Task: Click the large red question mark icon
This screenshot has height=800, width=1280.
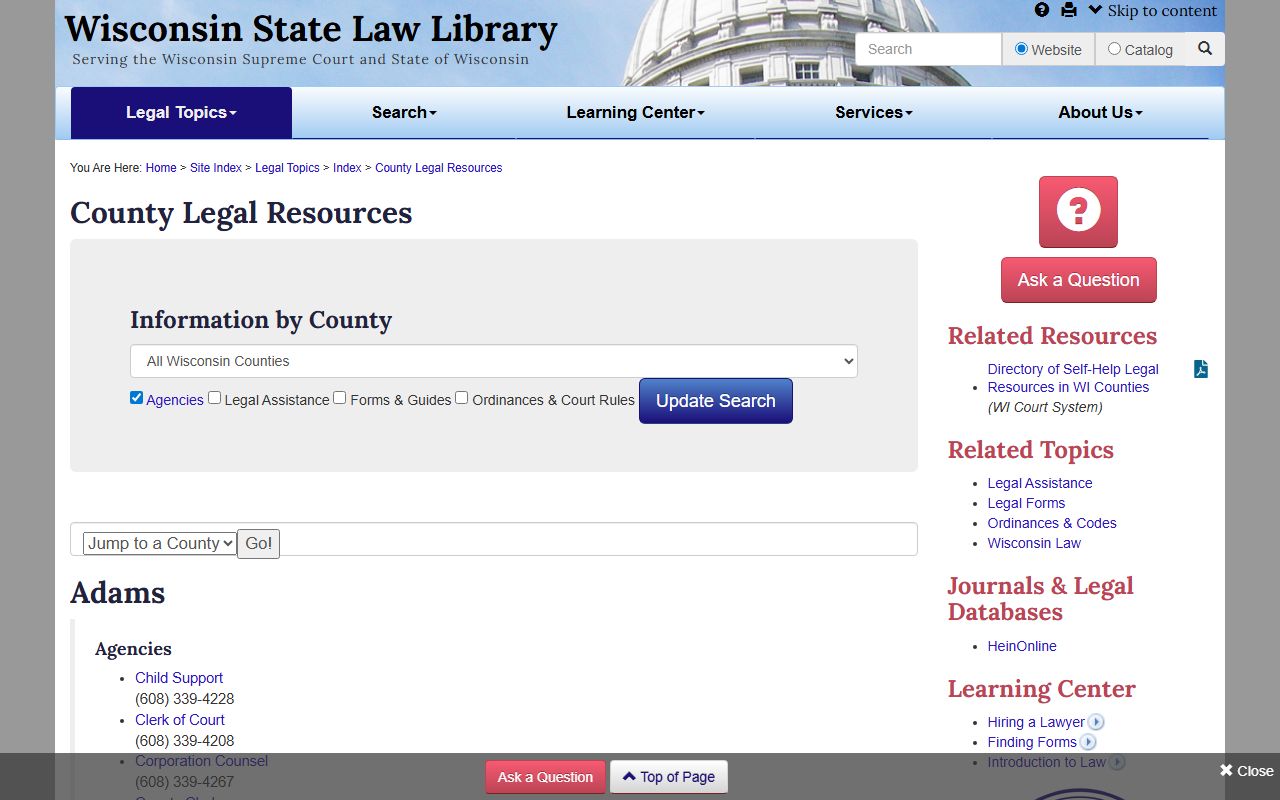Action: [1078, 212]
